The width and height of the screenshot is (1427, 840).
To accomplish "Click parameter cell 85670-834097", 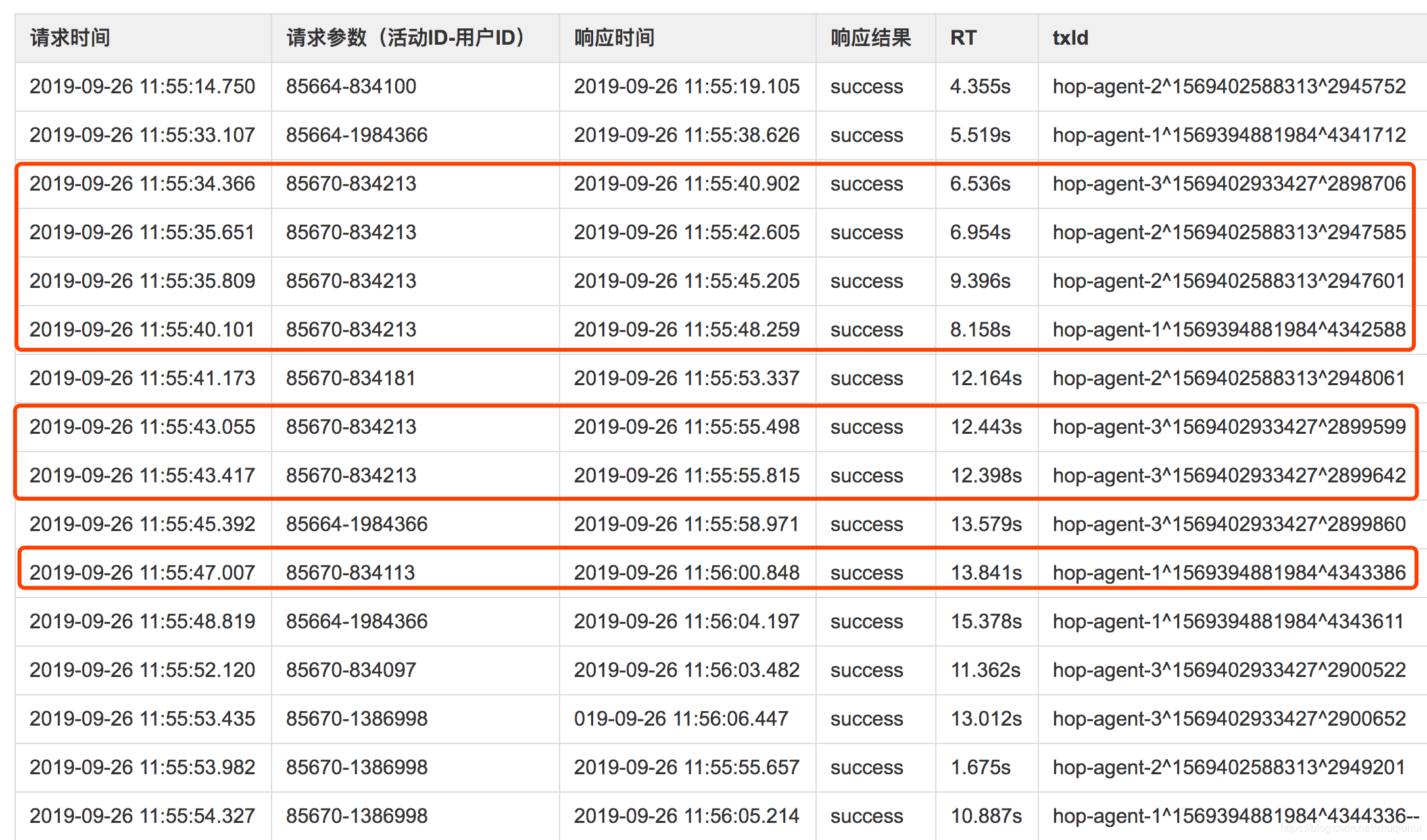I will pos(351,670).
